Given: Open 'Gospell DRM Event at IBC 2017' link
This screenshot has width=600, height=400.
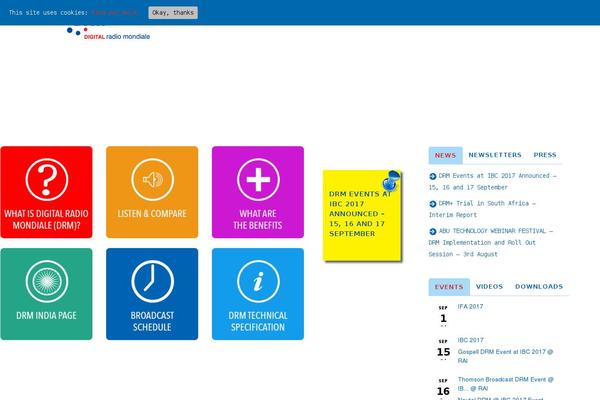Looking at the screenshot, I should point(505,356).
